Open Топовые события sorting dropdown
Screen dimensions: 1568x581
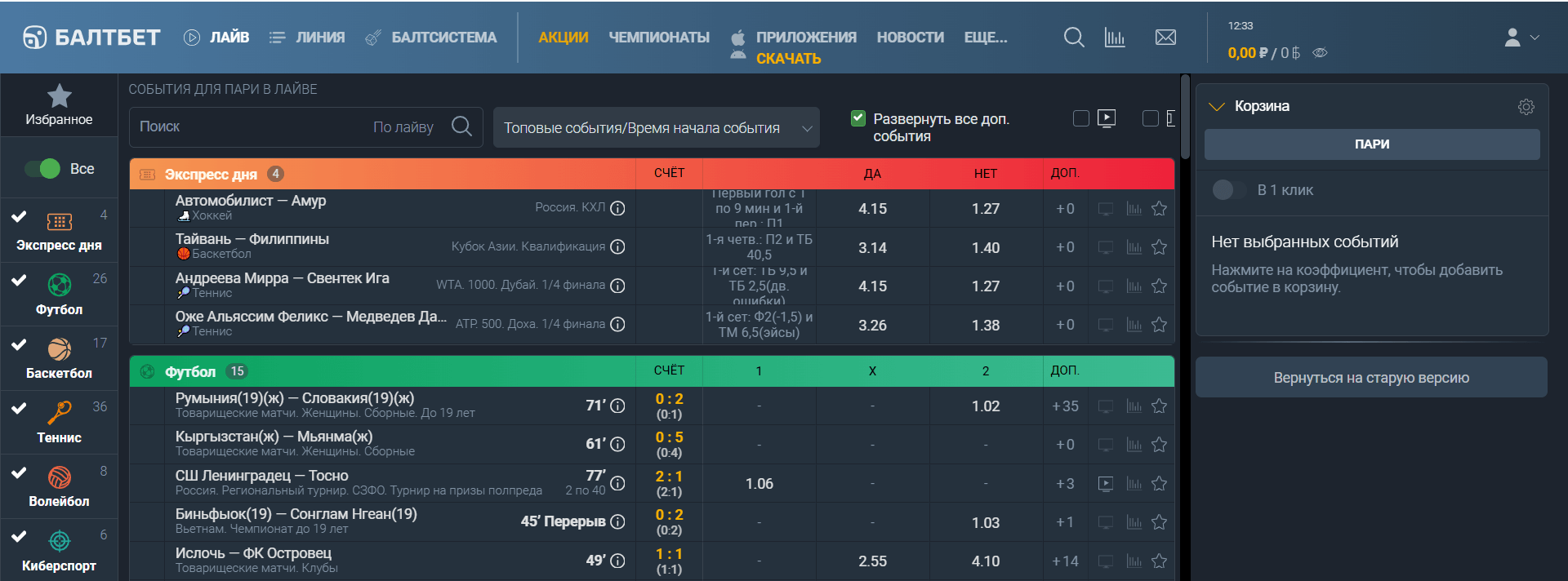[657, 127]
